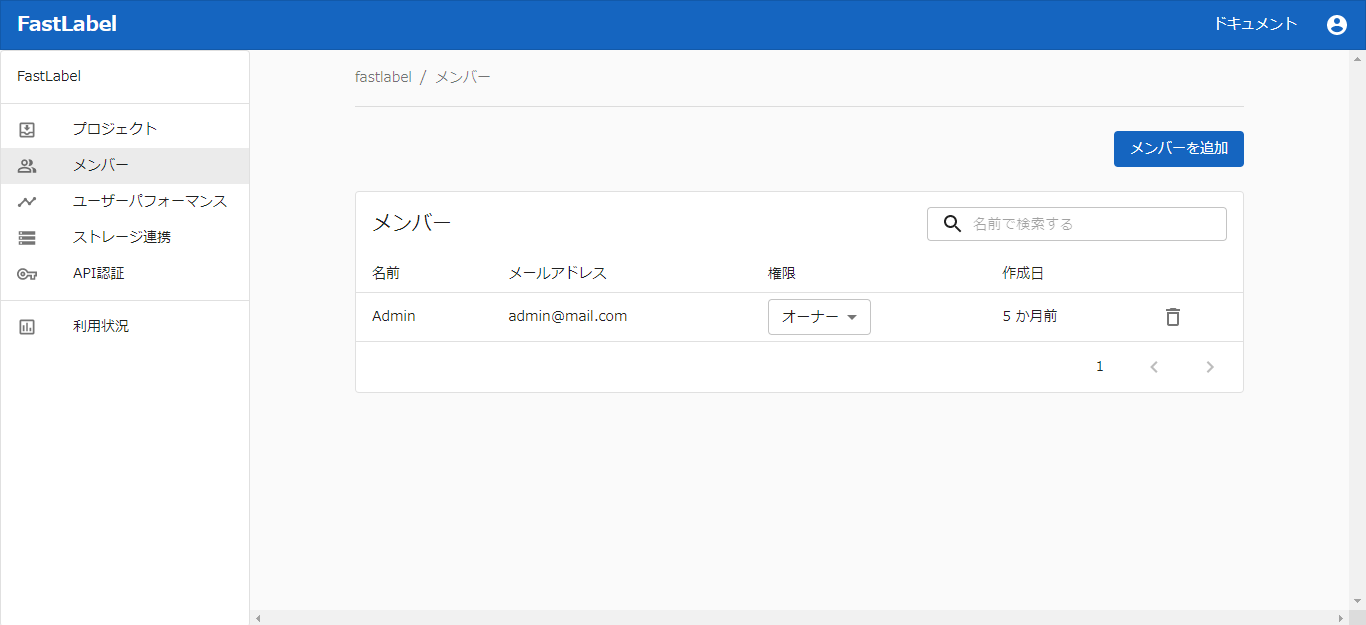Screen dimensions: 1366x625
Task: Click the Admin name cell
Action: [x=394, y=316]
